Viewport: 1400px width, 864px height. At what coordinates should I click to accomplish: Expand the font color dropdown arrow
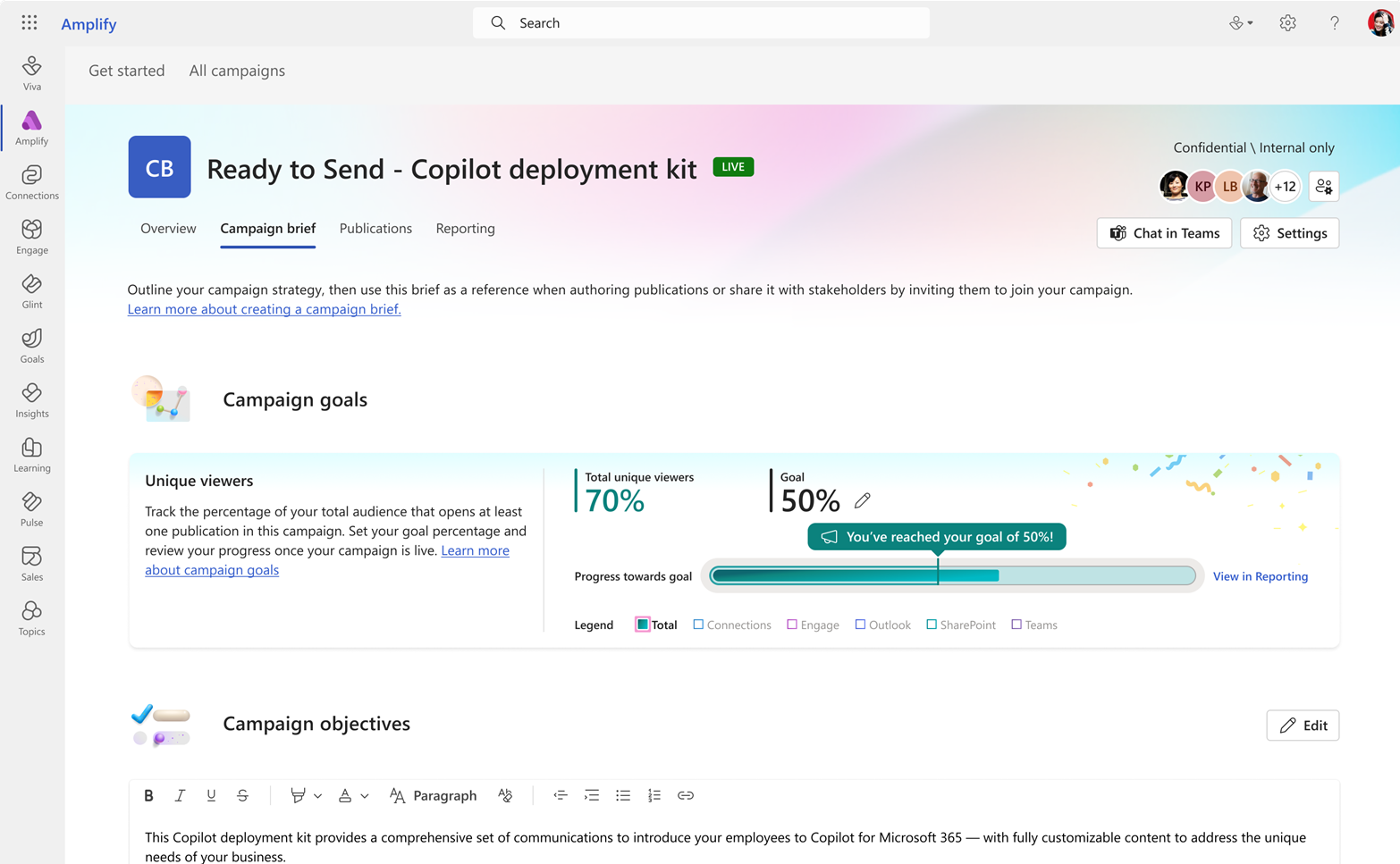click(x=365, y=796)
